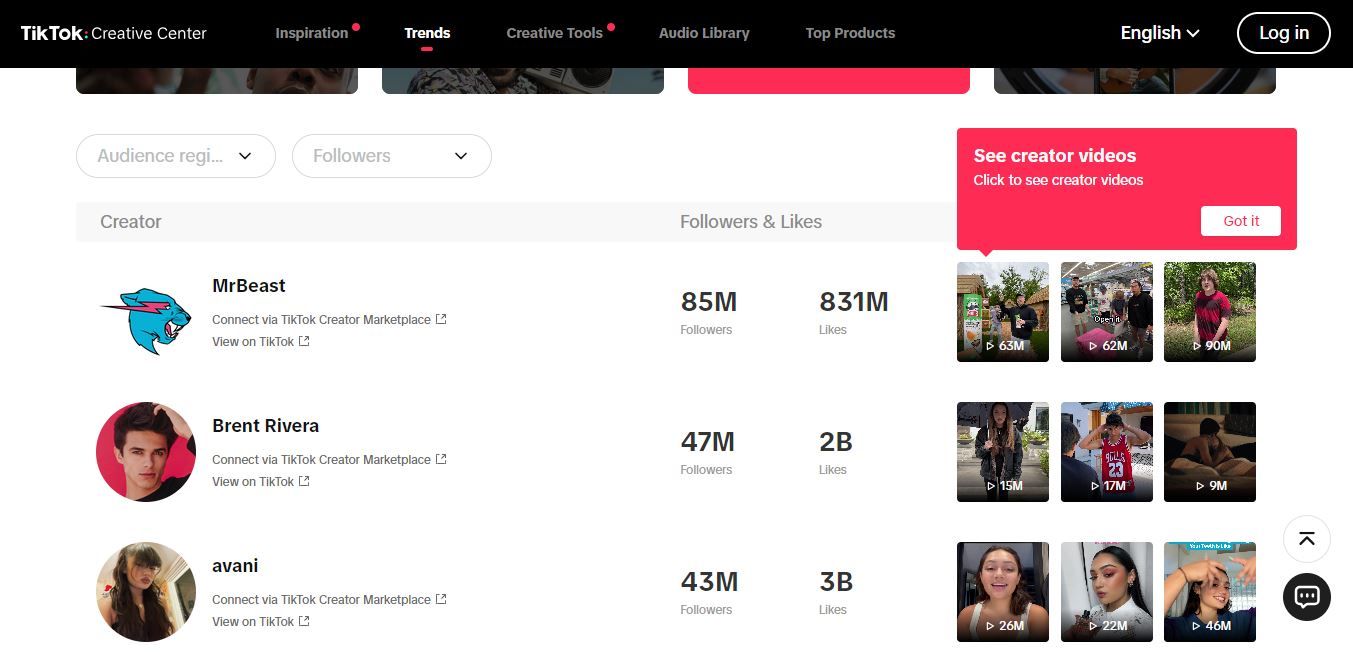Image resolution: width=1353 pixels, height=653 pixels.
Task: Open the Audience region filter
Action: point(175,156)
